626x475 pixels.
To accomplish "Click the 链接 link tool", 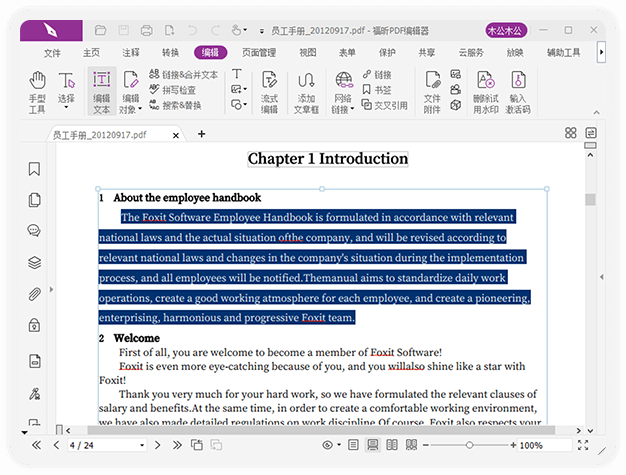I will click(x=377, y=75).
